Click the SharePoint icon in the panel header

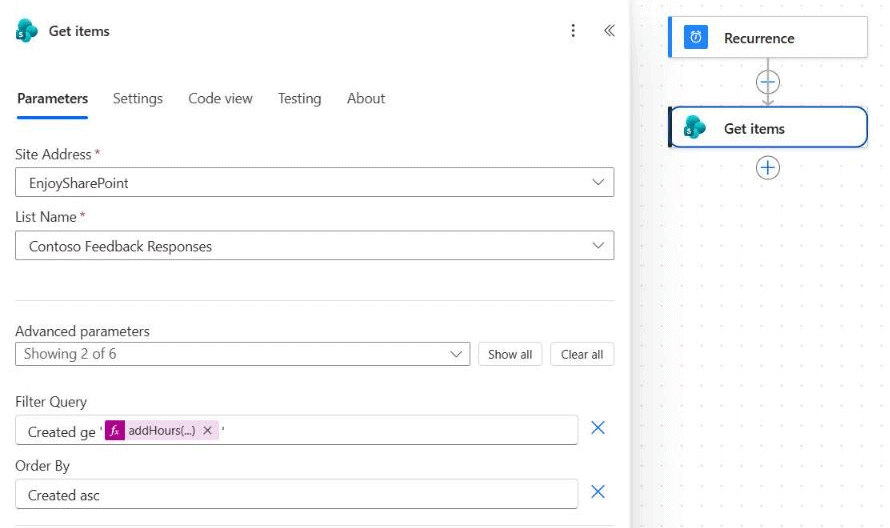[x=26, y=31]
